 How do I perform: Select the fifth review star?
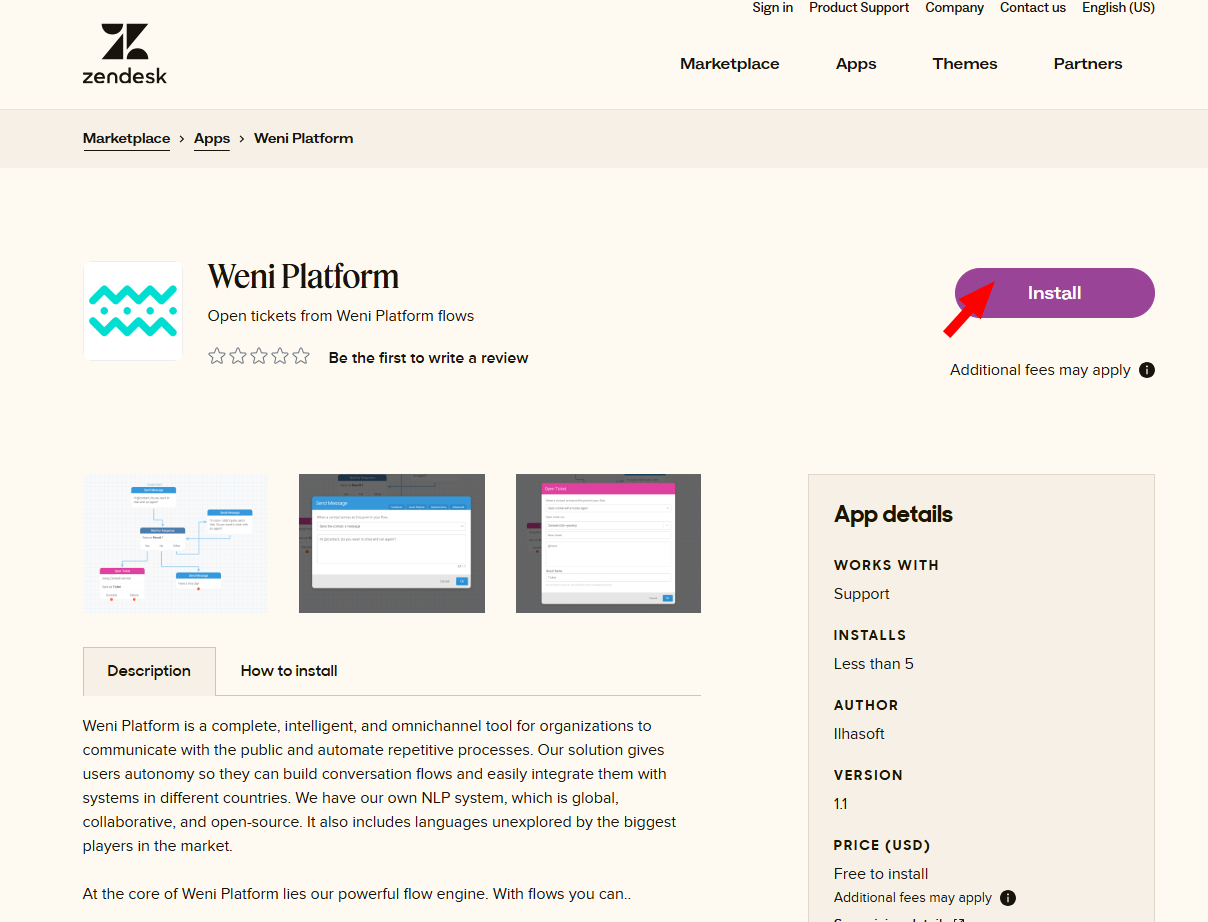[301, 356]
